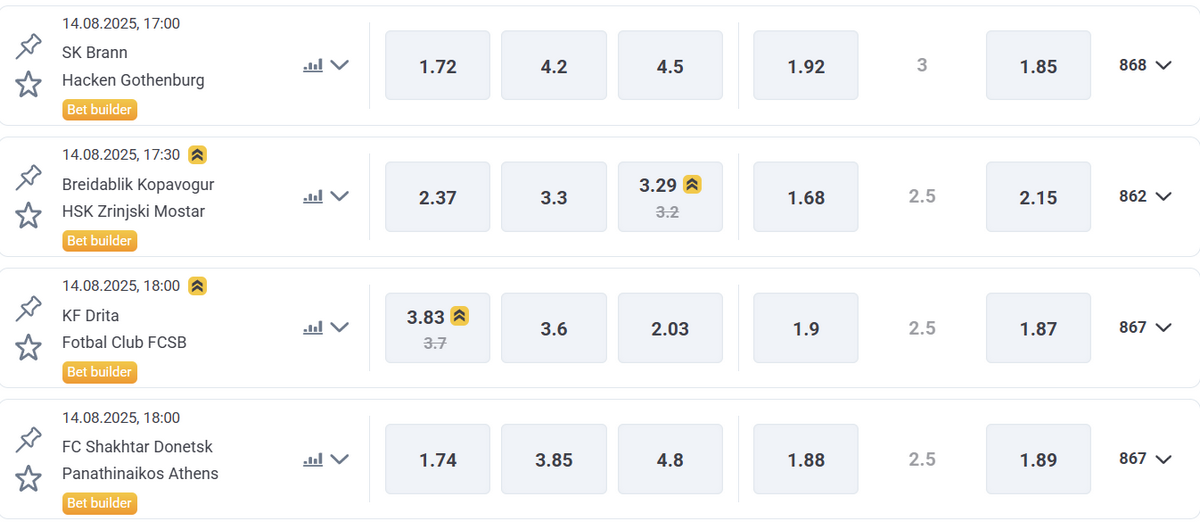Star the Breidablik Kopavogur match
The height and width of the screenshot is (530, 1200).
click(x=29, y=216)
